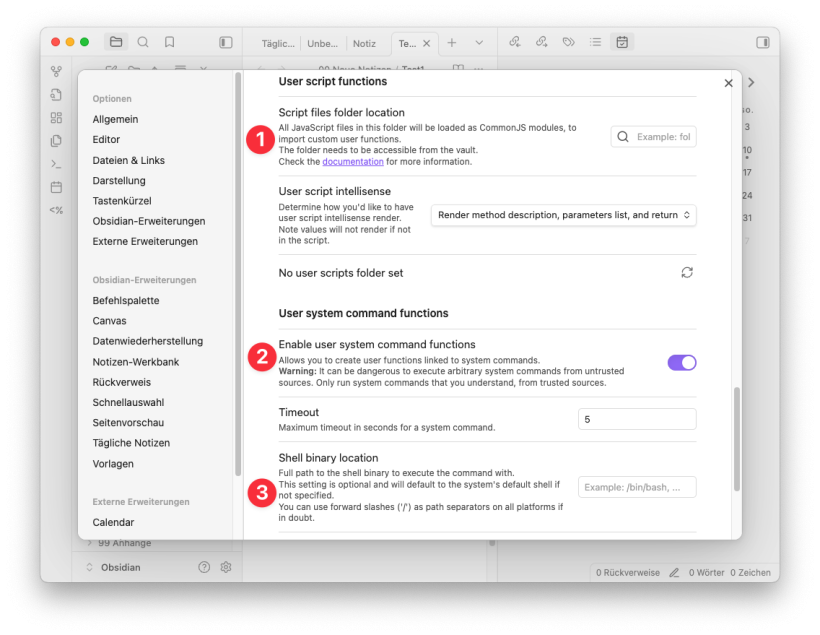Disable user system command functions toggle
This screenshot has height=635, width=820.
click(x=681, y=362)
